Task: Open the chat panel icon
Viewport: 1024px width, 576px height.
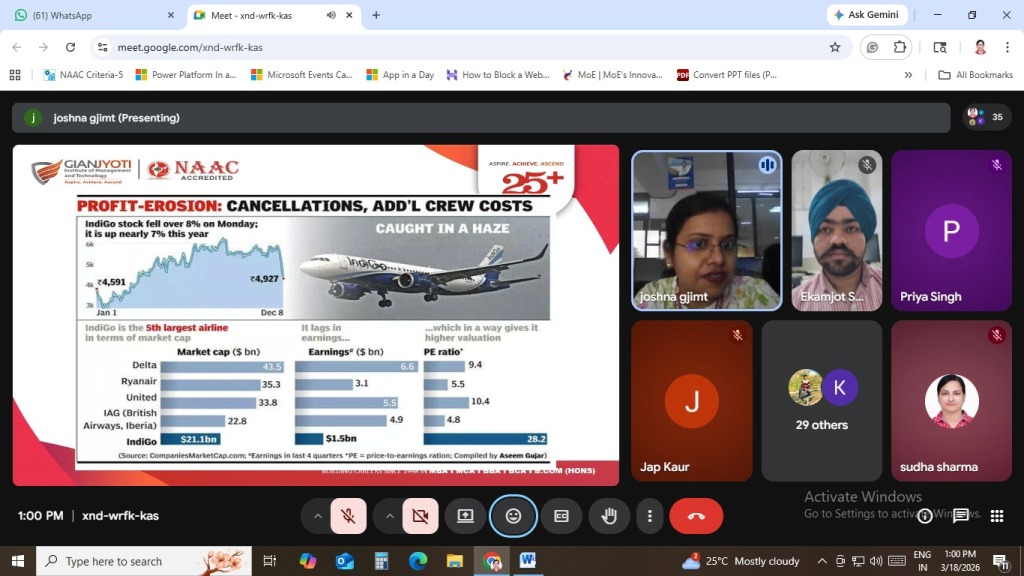Action: tap(960, 516)
